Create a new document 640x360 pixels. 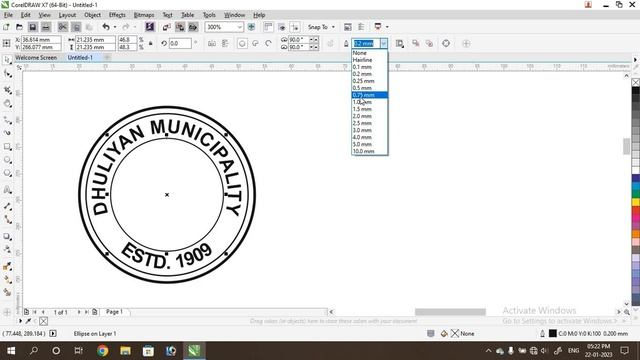[6, 27]
